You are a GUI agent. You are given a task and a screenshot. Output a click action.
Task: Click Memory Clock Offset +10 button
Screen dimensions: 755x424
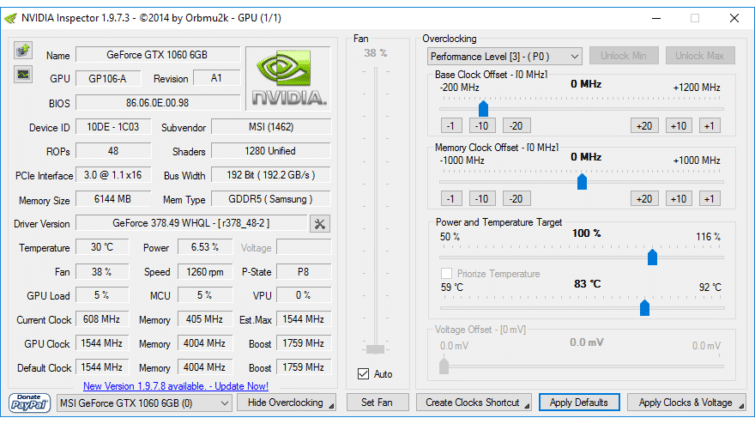[x=679, y=199]
